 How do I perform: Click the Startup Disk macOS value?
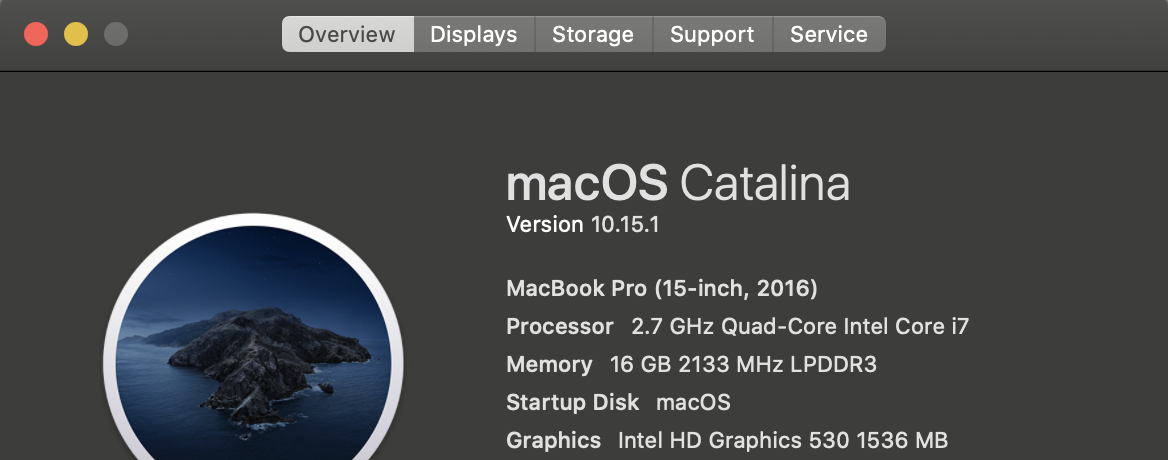(693, 403)
